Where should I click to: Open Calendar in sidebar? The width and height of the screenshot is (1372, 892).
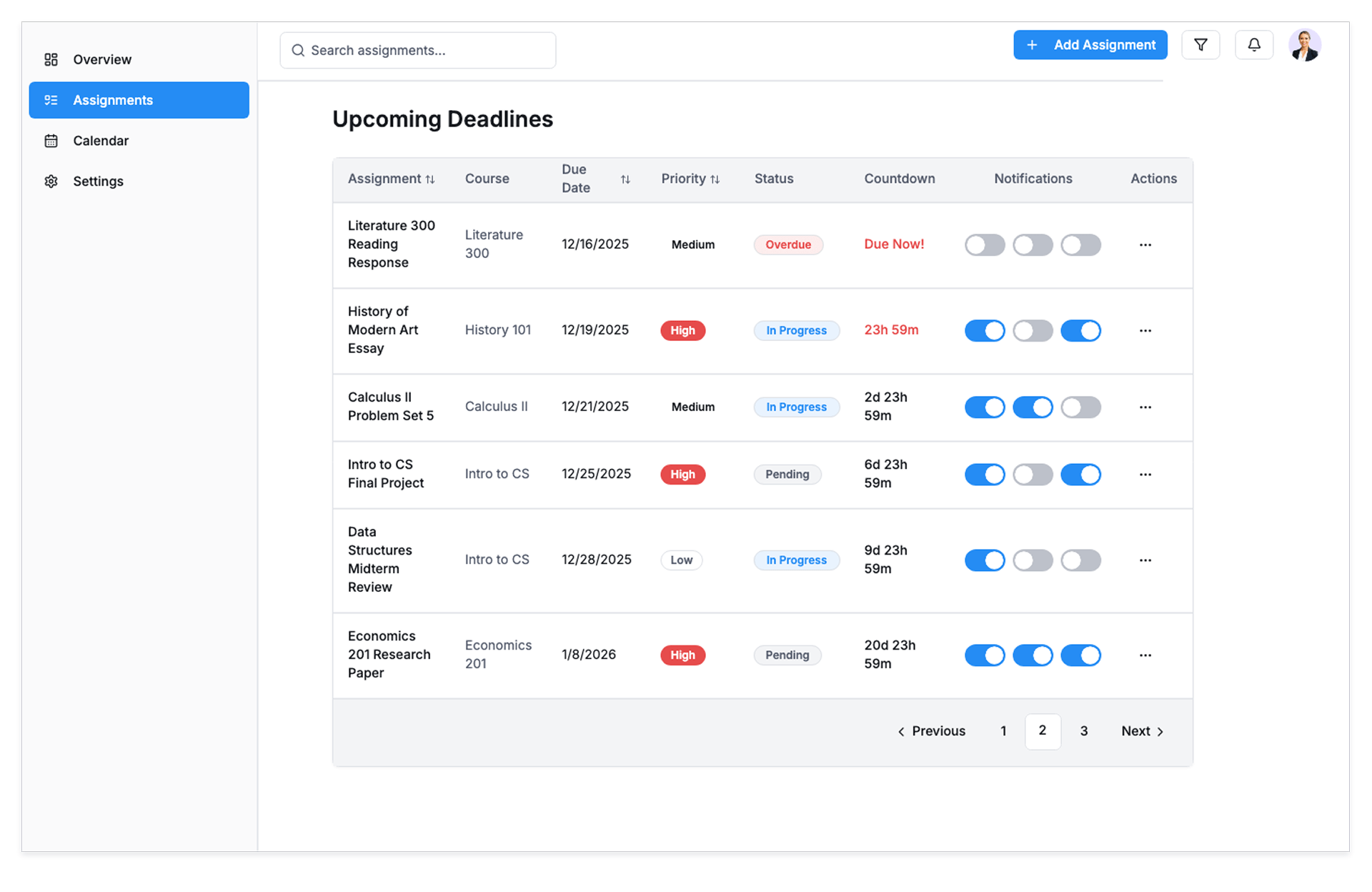click(x=101, y=141)
